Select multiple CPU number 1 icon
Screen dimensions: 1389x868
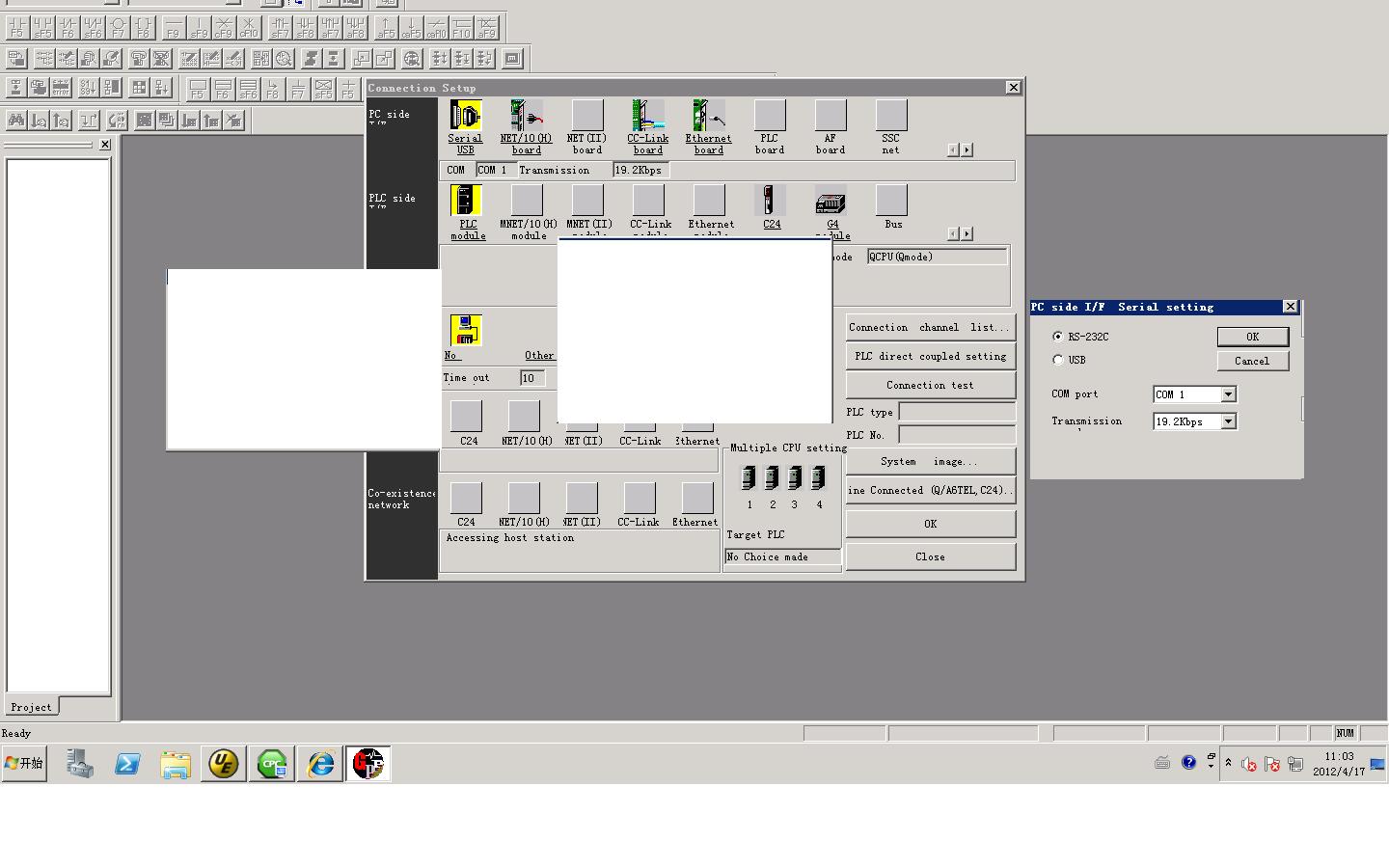tap(749, 477)
